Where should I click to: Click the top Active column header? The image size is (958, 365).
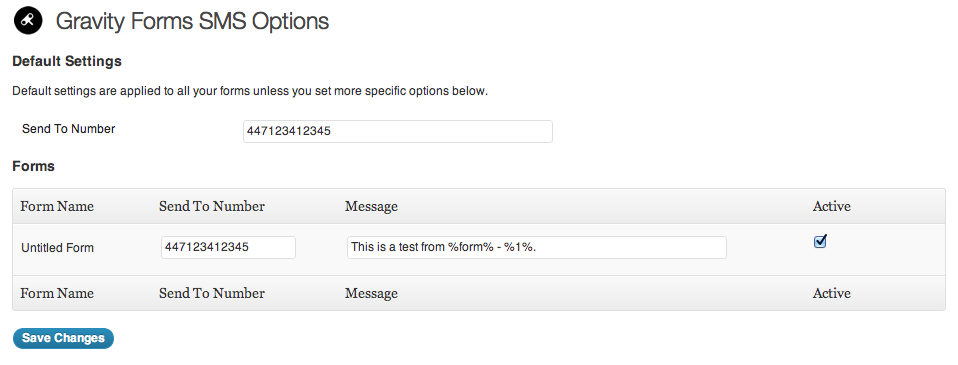pyautogui.click(x=832, y=206)
